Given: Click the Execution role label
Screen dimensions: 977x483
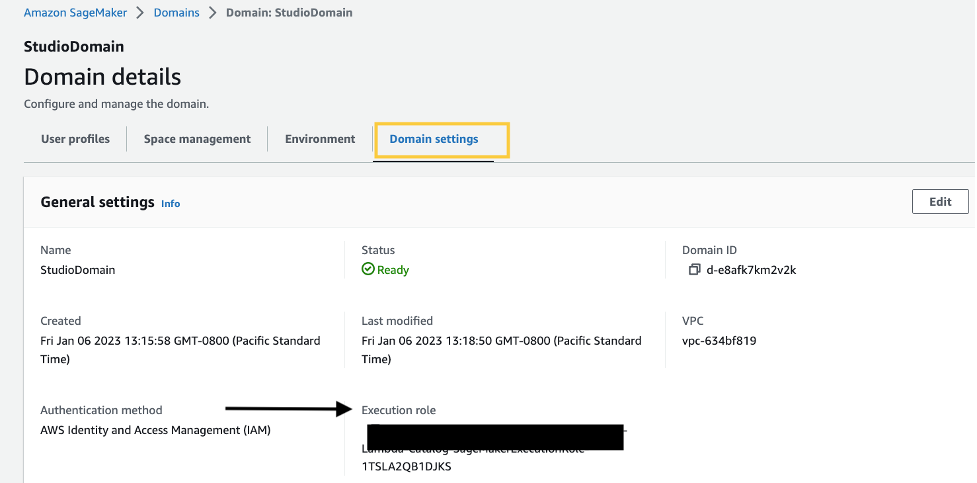Looking at the screenshot, I should 399,410.
